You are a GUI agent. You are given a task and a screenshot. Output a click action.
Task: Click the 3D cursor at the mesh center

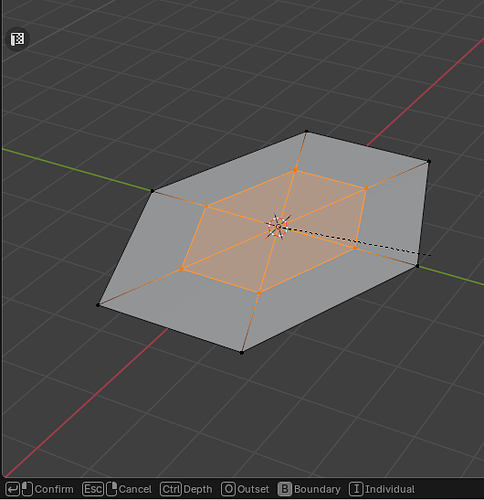click(278, 227)
